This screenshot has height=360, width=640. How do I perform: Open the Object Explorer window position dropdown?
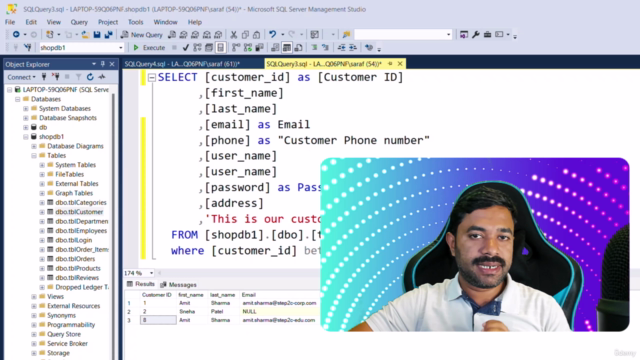(x=94, y=64)
